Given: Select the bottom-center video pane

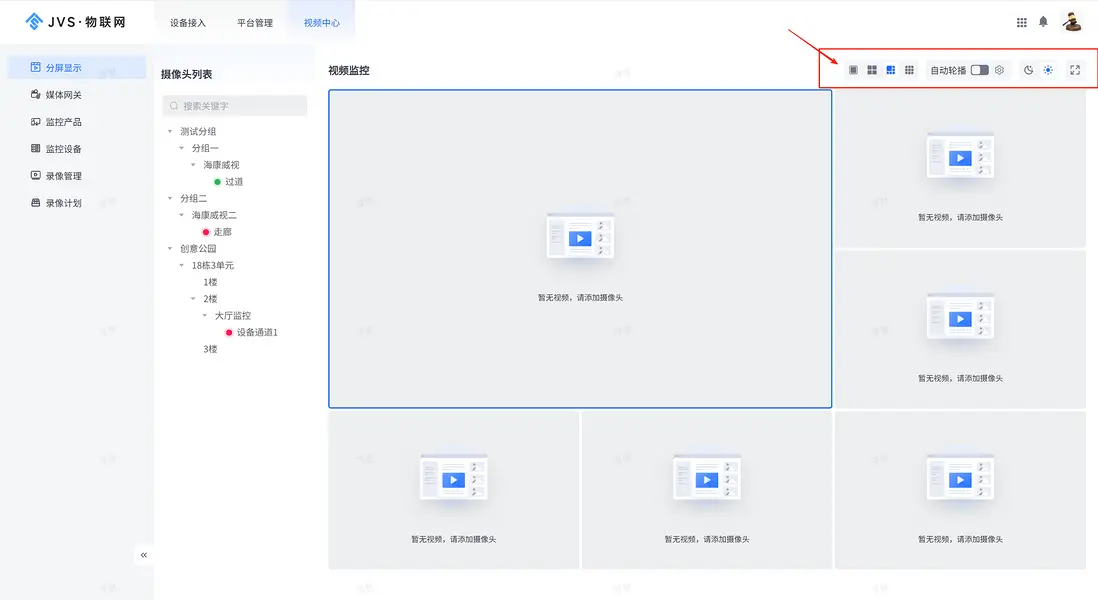Looking at the screenshot, I should (x=707, y=490).
